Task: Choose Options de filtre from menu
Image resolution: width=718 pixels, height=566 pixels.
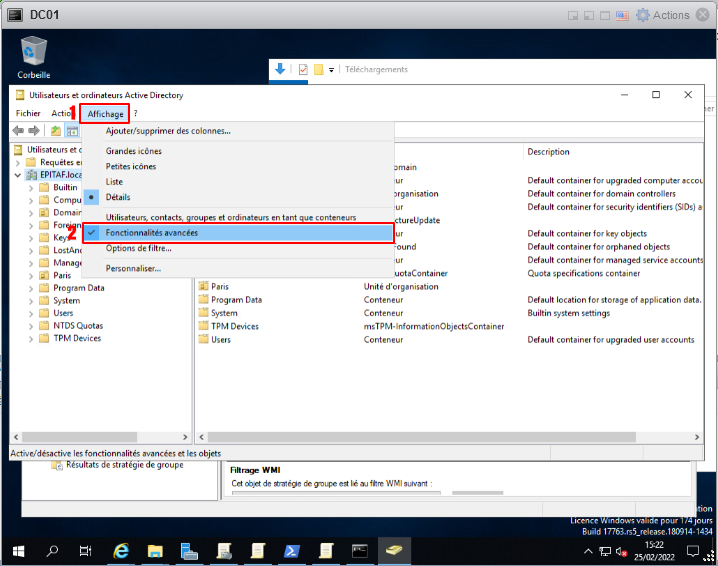Action: tap(138, 248)
